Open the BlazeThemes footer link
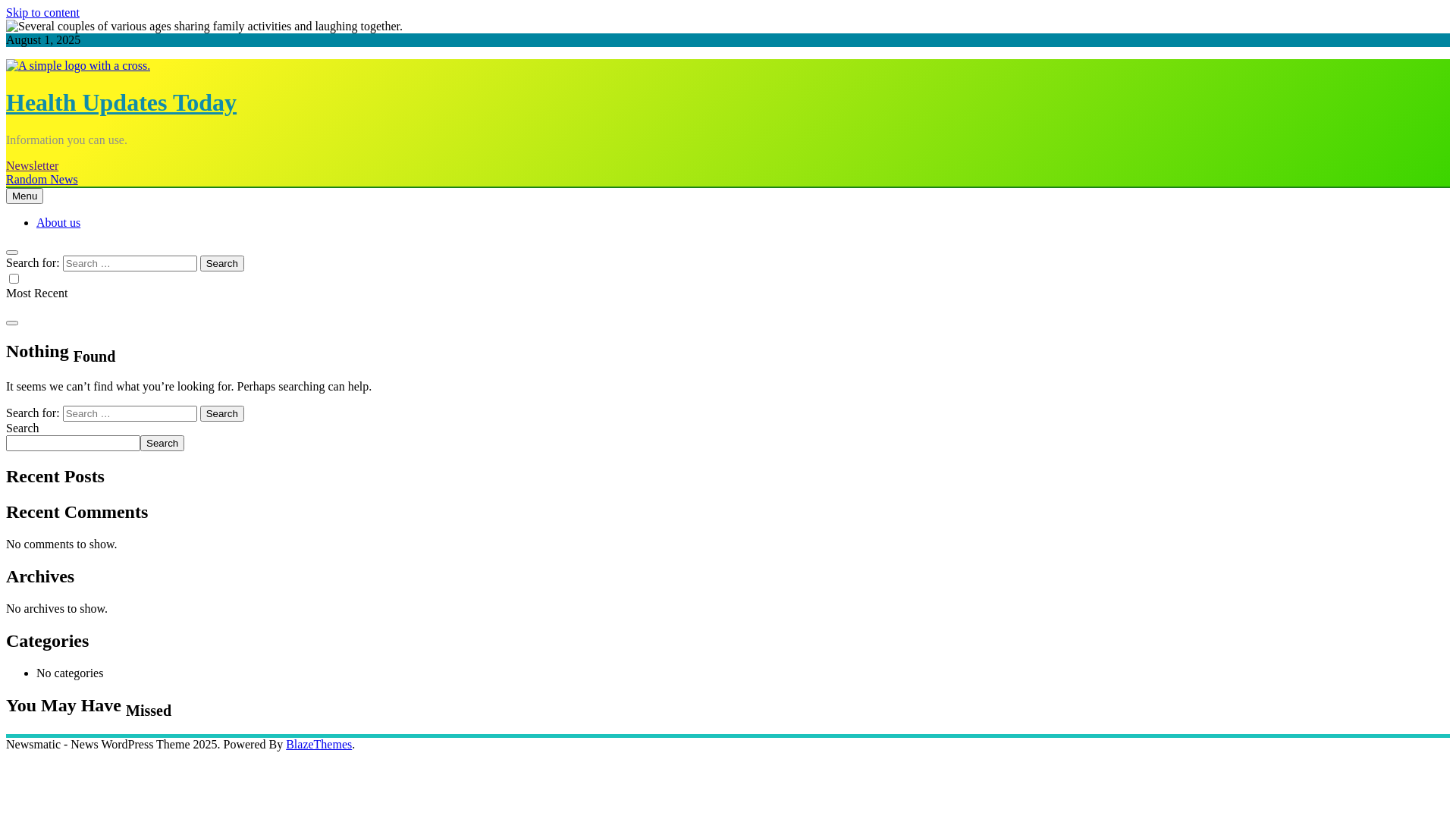This screenshot has width=1456, height=819. pyautogui.click(x=318, y=744)
